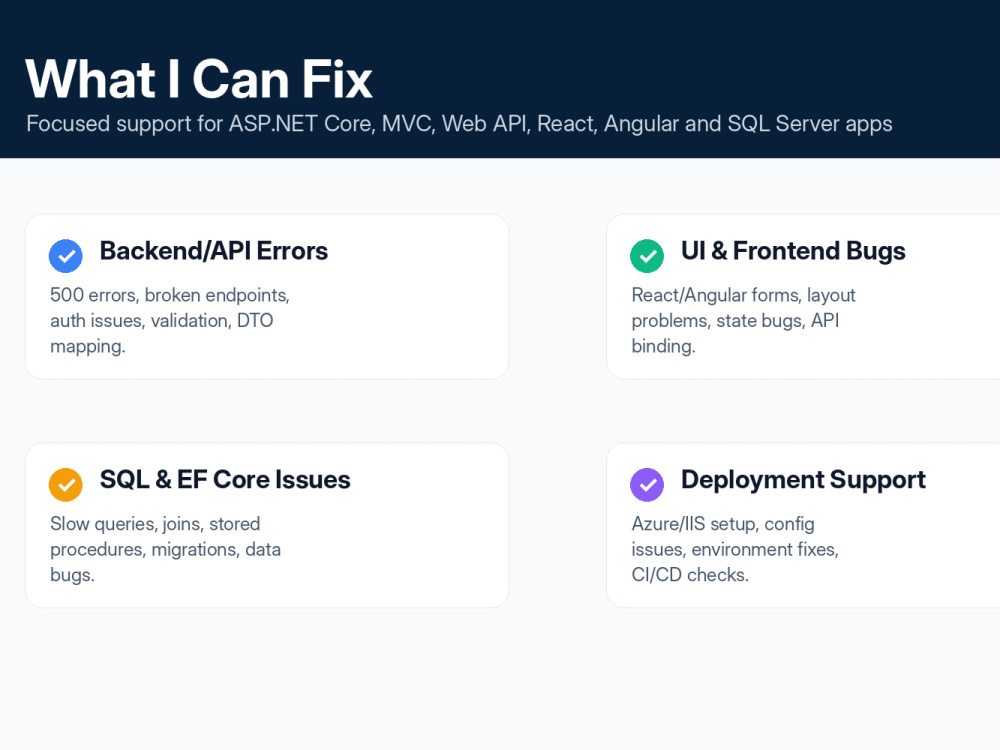Click the procedures, migrations, data line
The width and height of the screenshot is (1000, 750).
[x=166, y=550]
